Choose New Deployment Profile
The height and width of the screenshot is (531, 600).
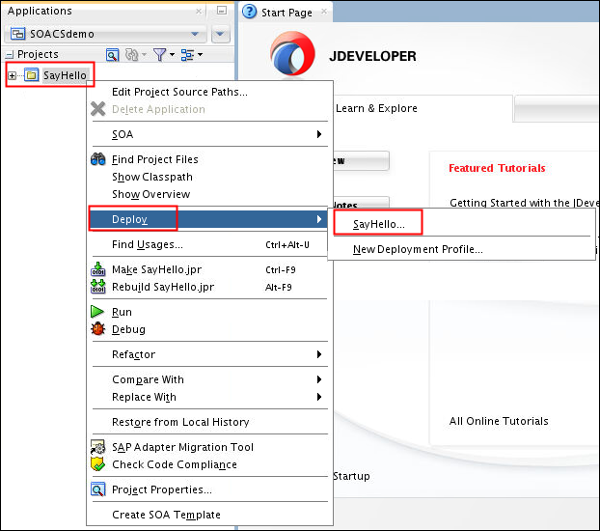(462, 249)
